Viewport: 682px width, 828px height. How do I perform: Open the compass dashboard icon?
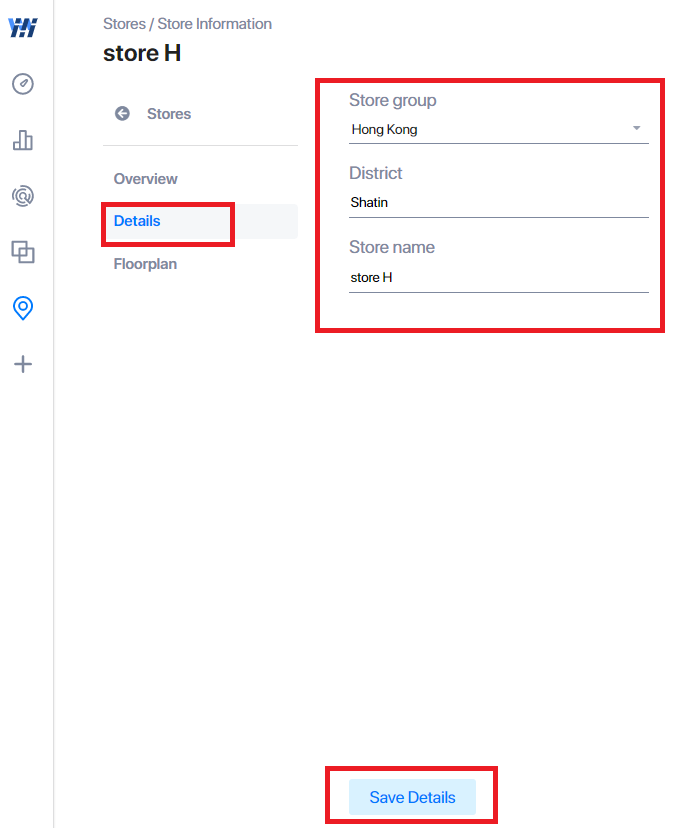[23, 84]
